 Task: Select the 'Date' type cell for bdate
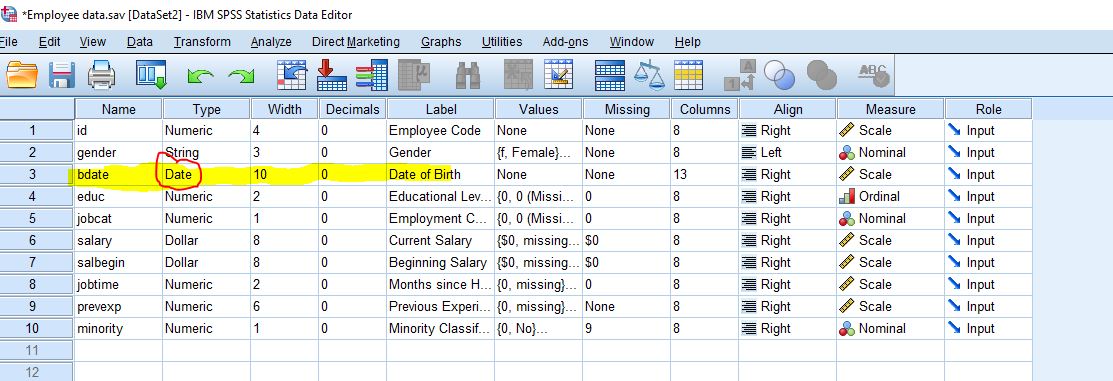tap(207, 175)
